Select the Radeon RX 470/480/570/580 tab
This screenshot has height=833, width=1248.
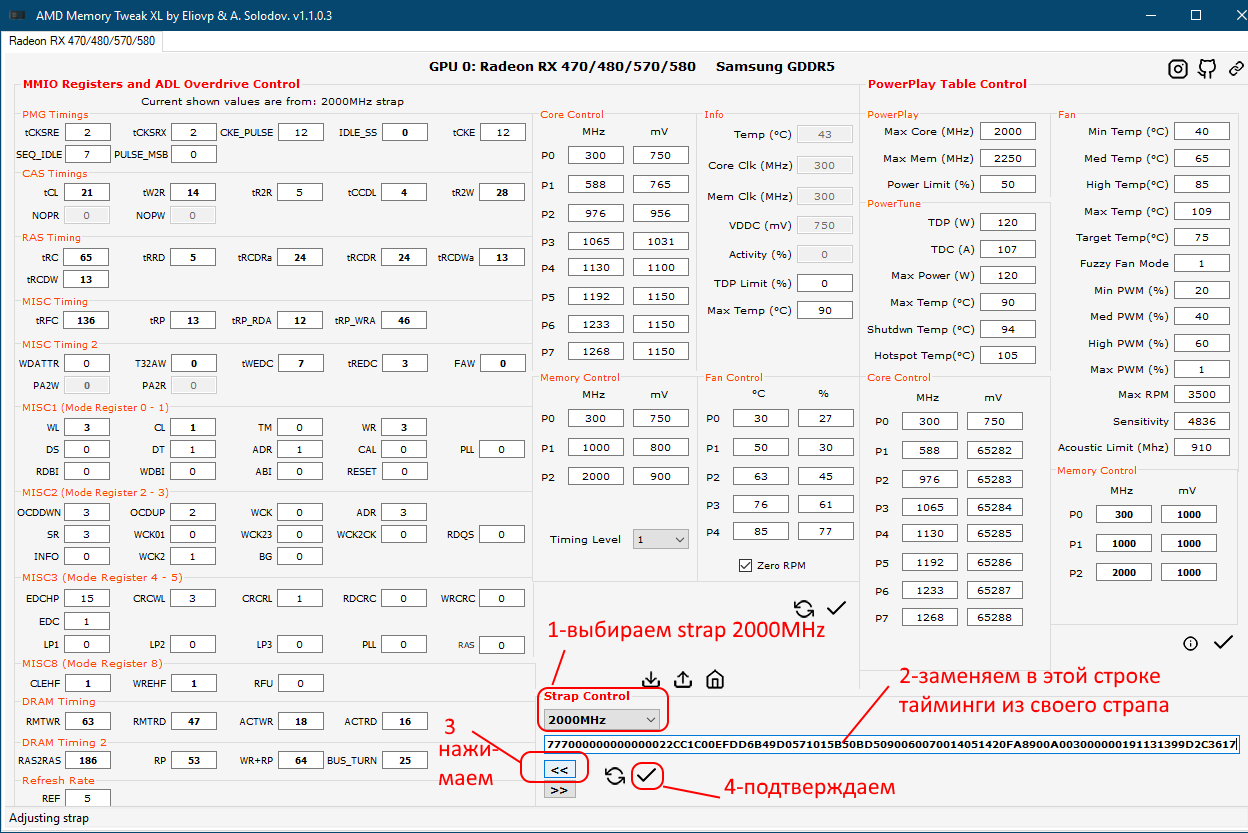tap(82, 41)
